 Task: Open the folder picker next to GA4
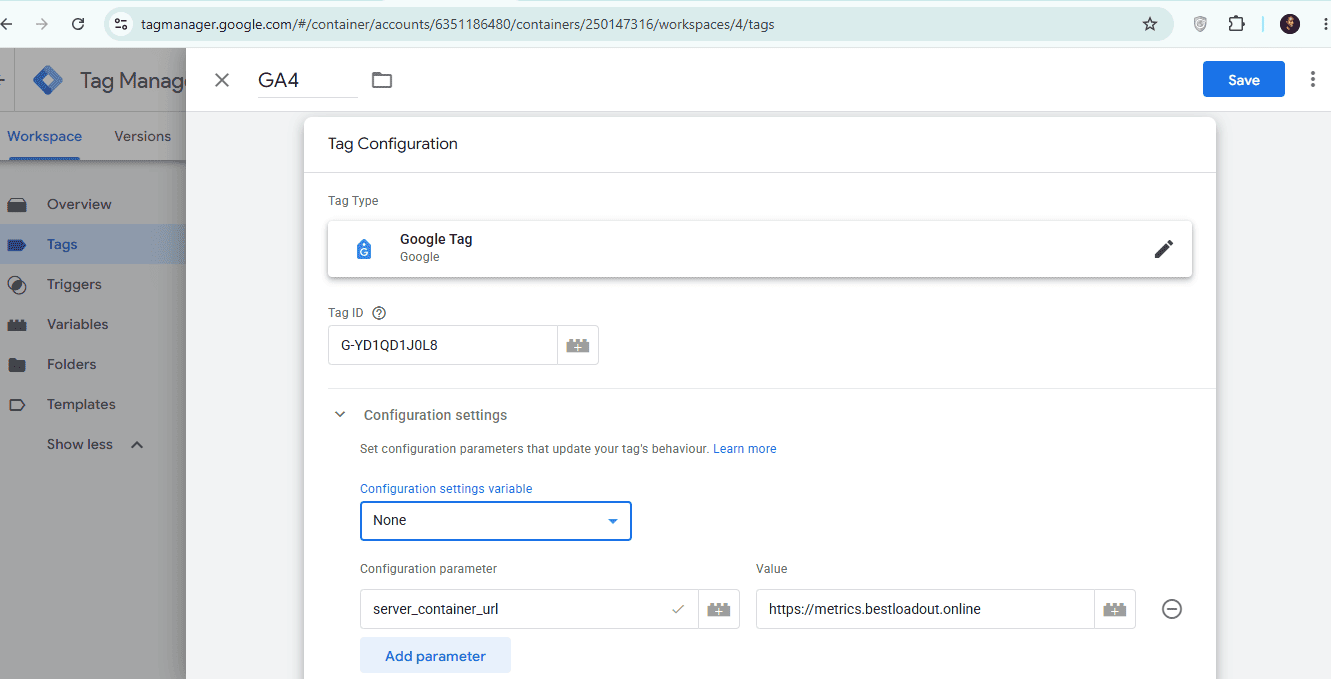click(x=381, y=80)
